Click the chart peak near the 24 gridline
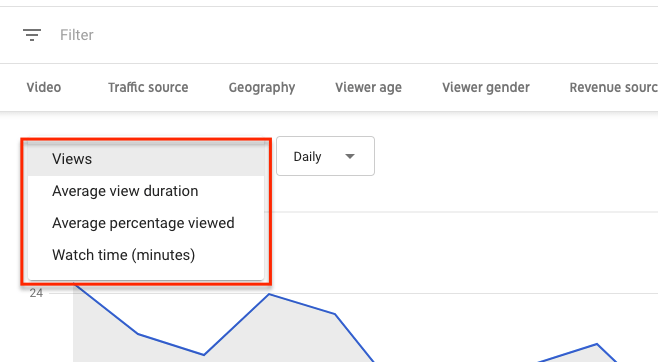The width and height of the screenshot is (658, 362). coord(269,294)
